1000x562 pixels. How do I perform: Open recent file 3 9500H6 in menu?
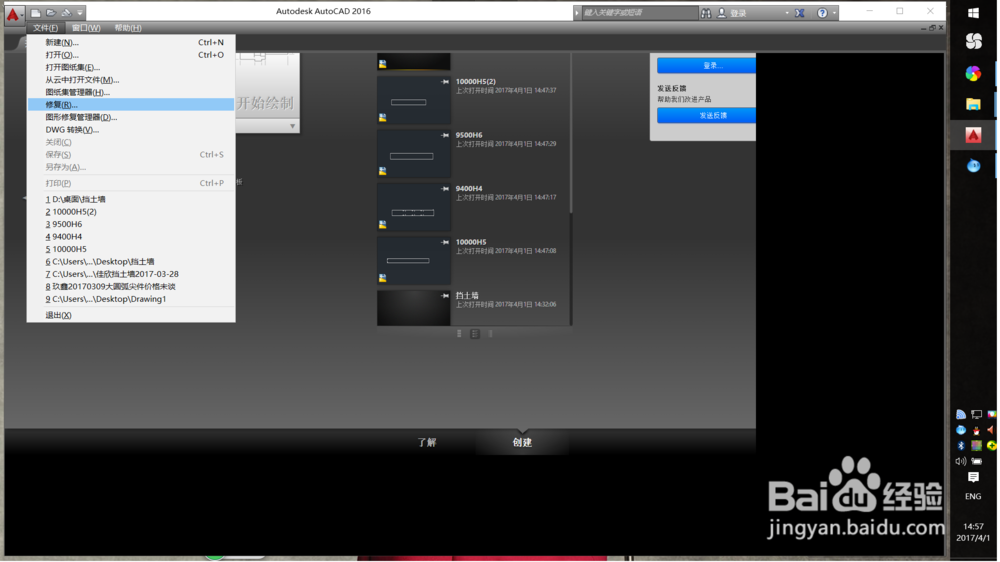click(131, 224)
